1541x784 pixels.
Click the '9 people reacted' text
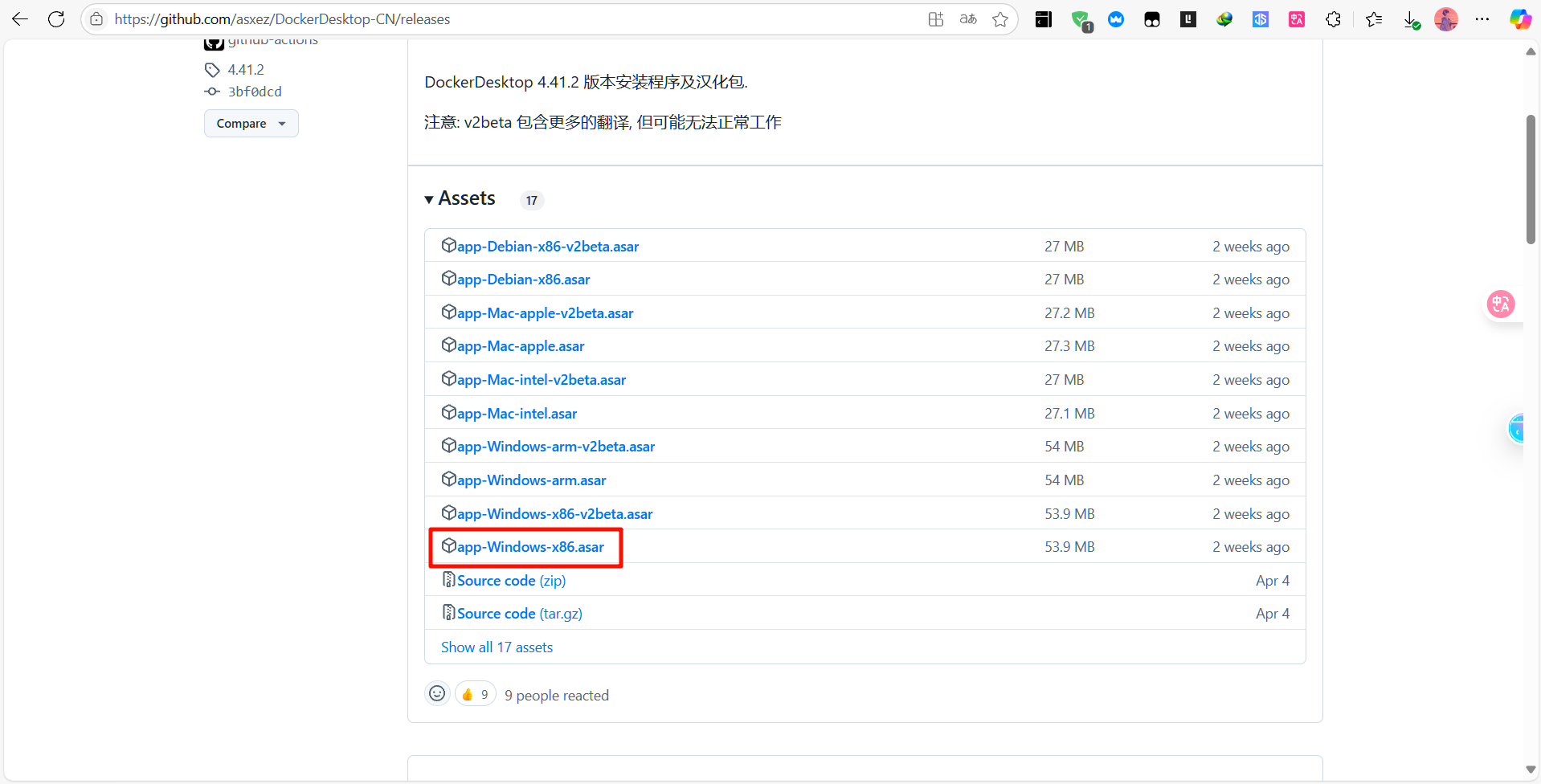click(557, 695)
